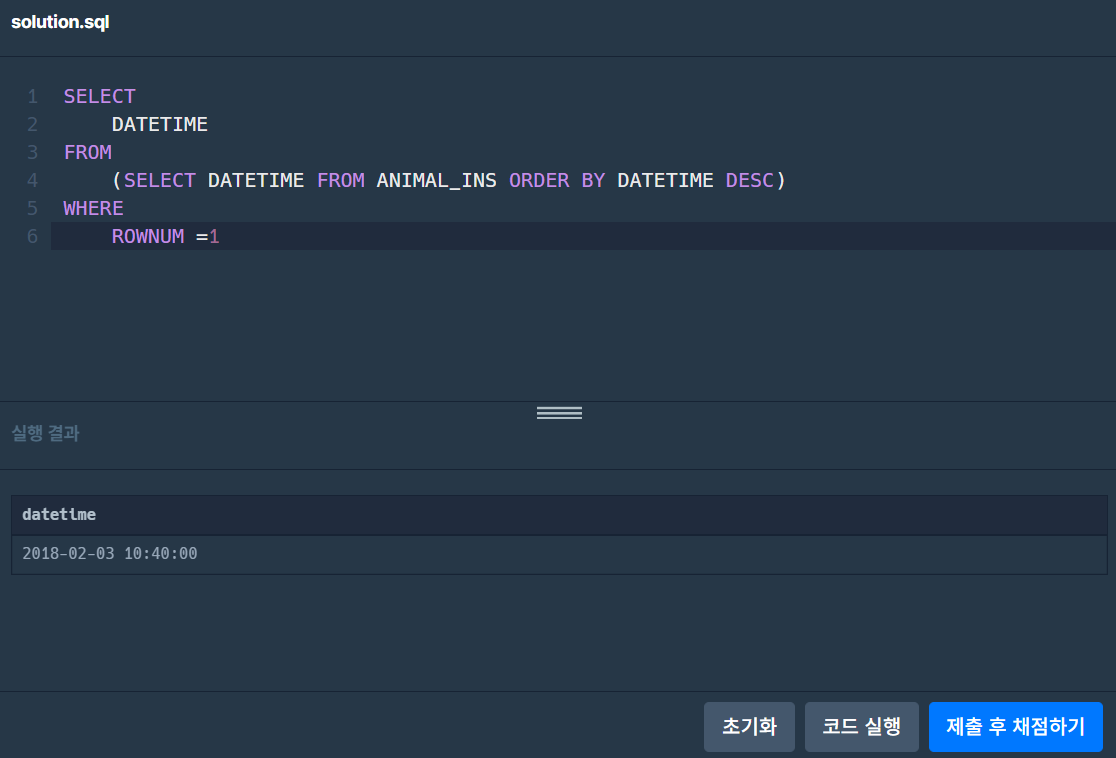Click line number 4 in the gutter
Viewport: 1116px width, 758px height.
32,180
